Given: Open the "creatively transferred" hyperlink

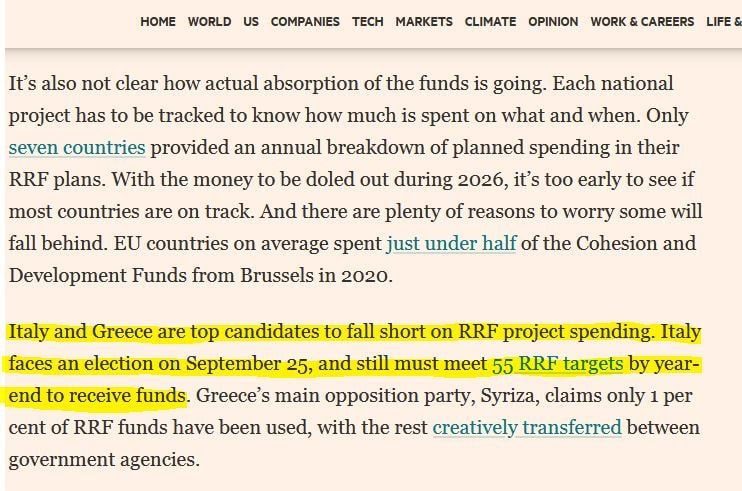Looking at the screenshot, I should tap(527, 428).
